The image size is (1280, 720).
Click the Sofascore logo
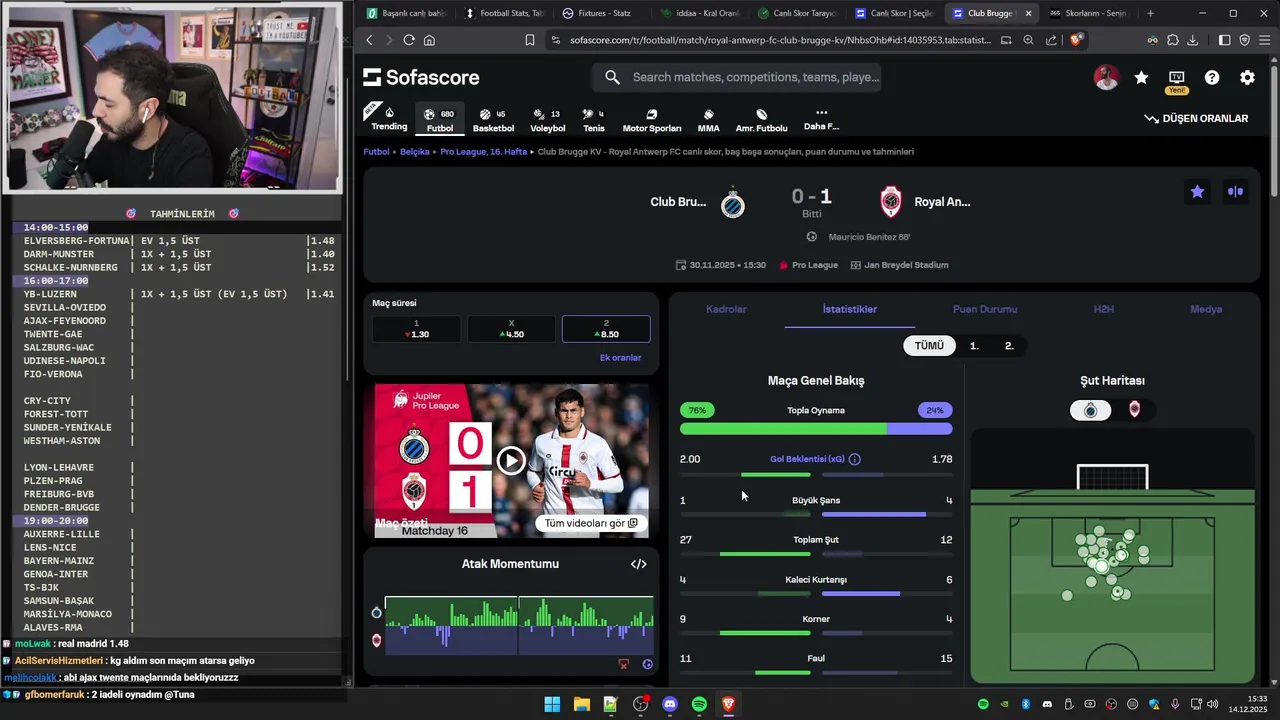click(421, 77)
